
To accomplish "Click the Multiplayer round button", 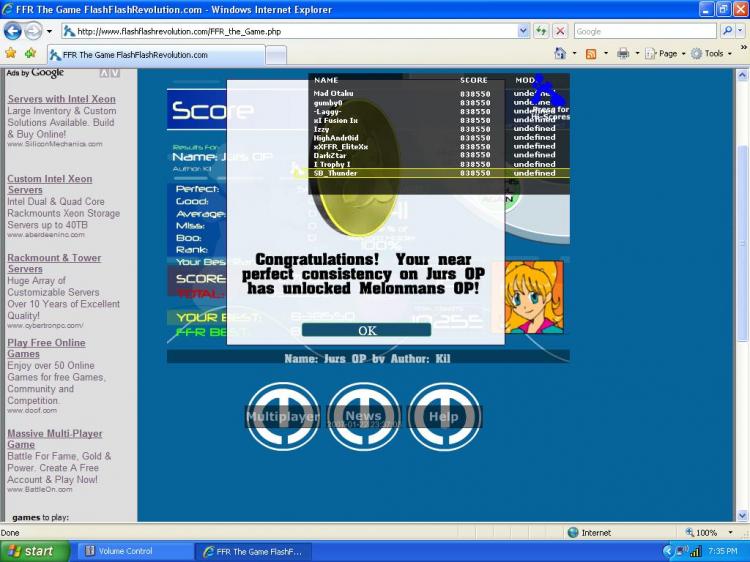I will click(283, 417).
